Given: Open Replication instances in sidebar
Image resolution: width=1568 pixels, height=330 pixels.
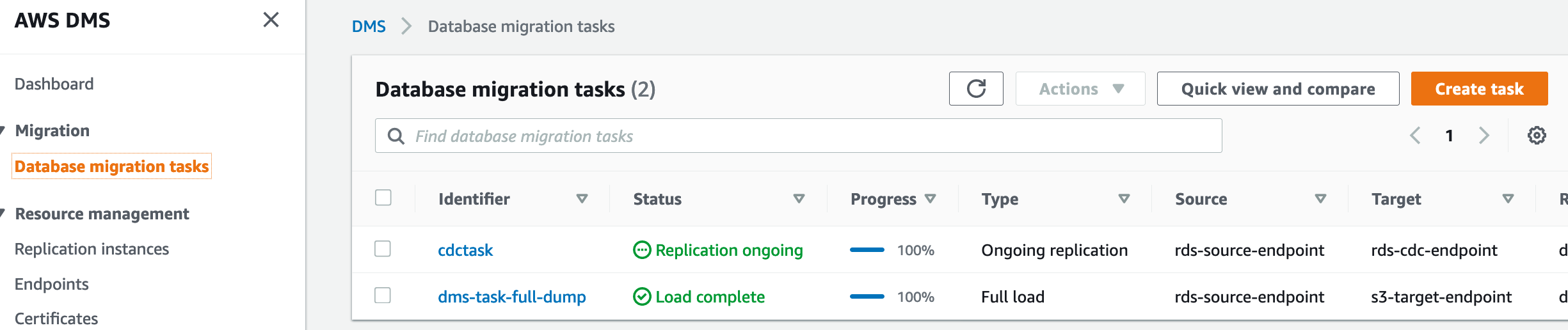Looking at the screenshot, I should coord(92,249).
